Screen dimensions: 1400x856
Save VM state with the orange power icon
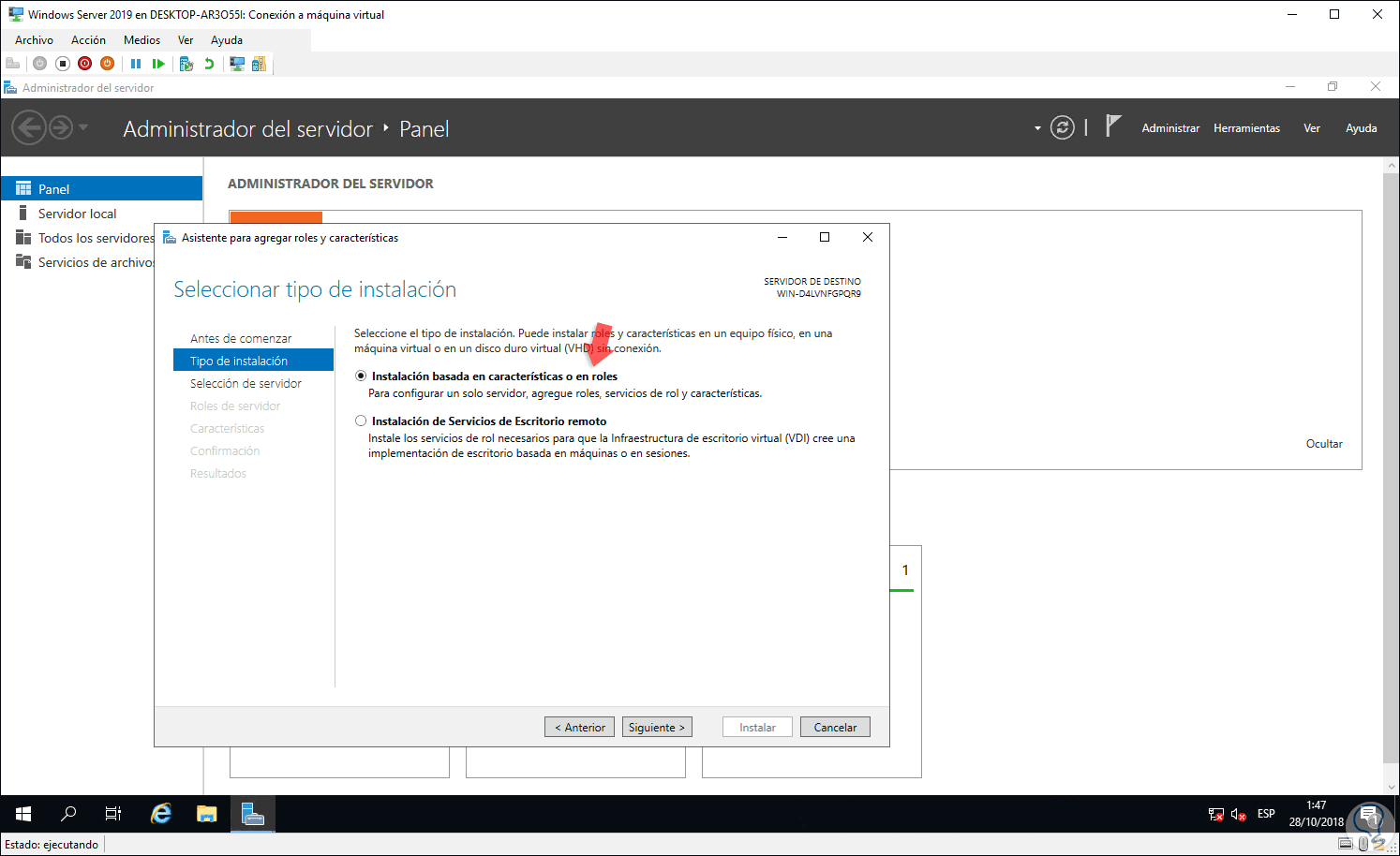108,64
